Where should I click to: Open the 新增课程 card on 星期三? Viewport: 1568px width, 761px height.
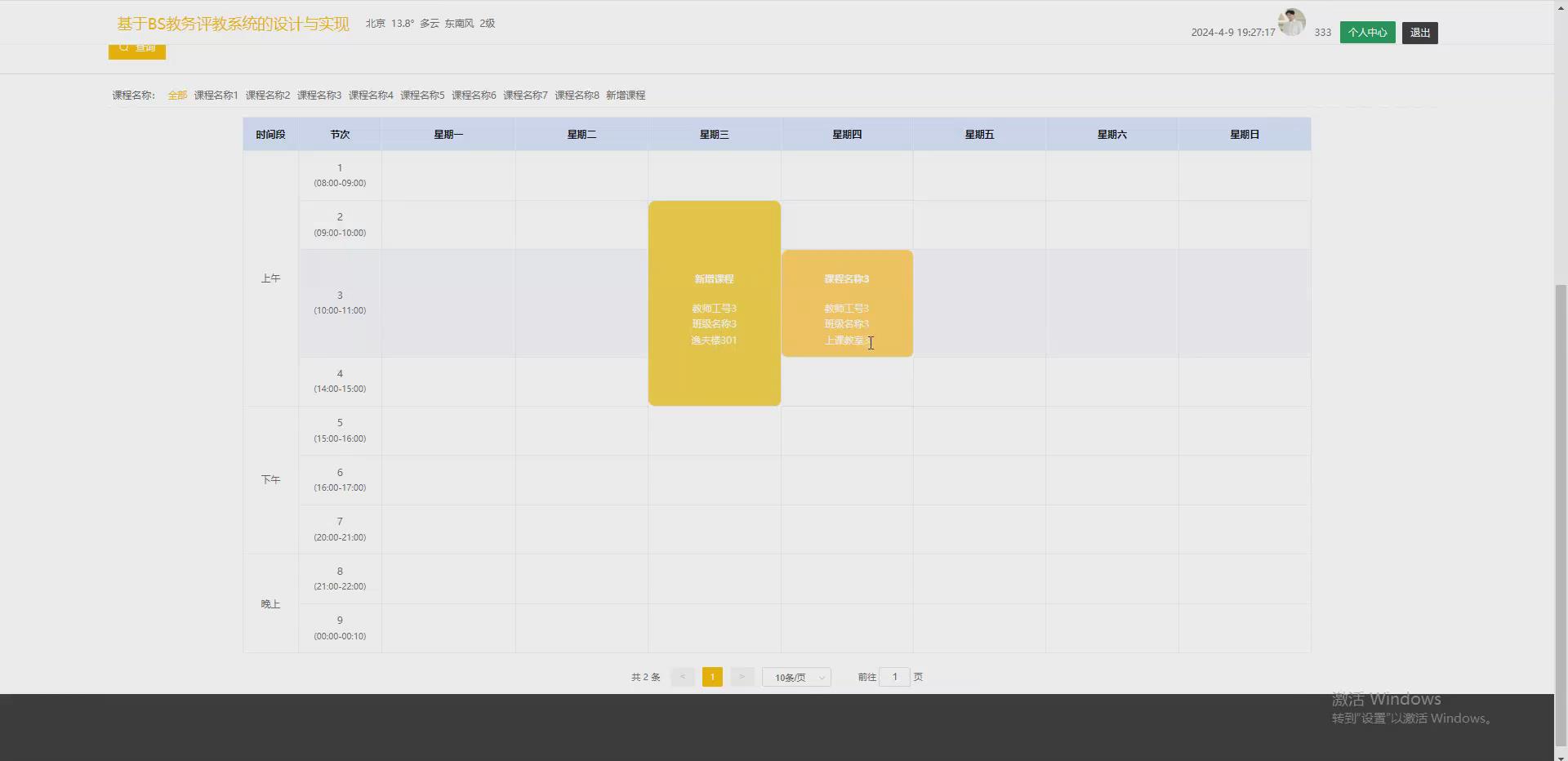click(x=715, y=303)
